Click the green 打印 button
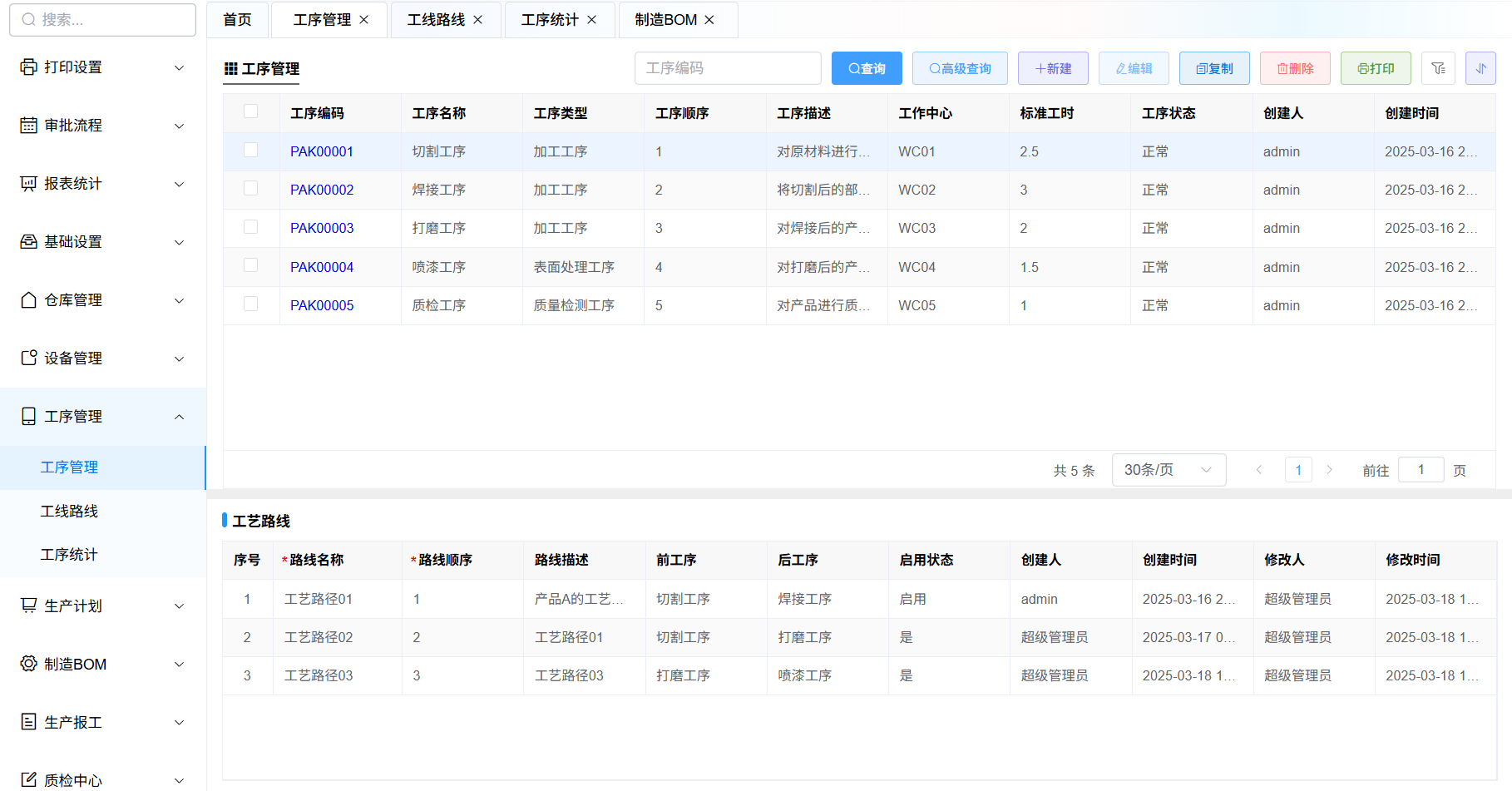 pos(1376,68)
